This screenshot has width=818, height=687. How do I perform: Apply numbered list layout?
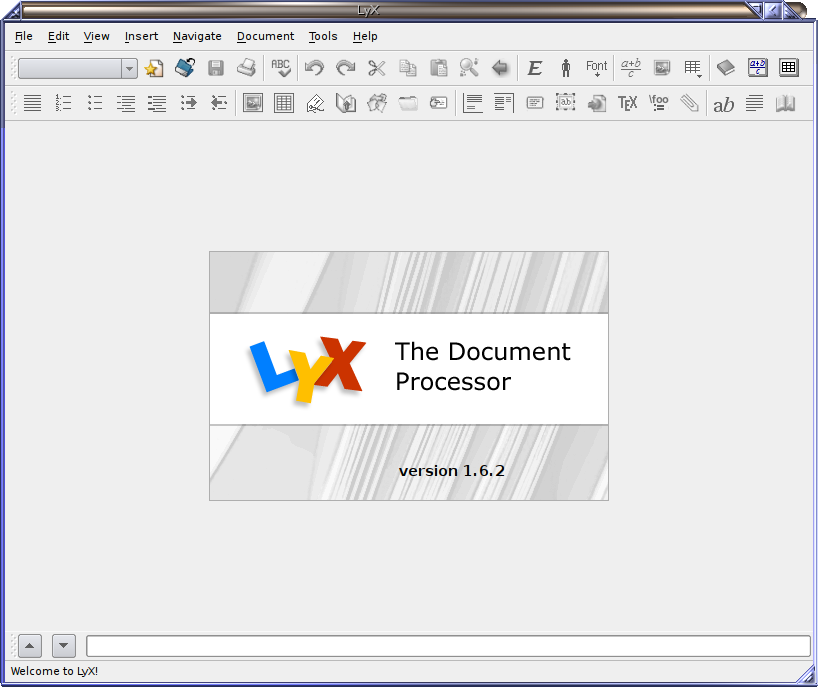[63, 103]
